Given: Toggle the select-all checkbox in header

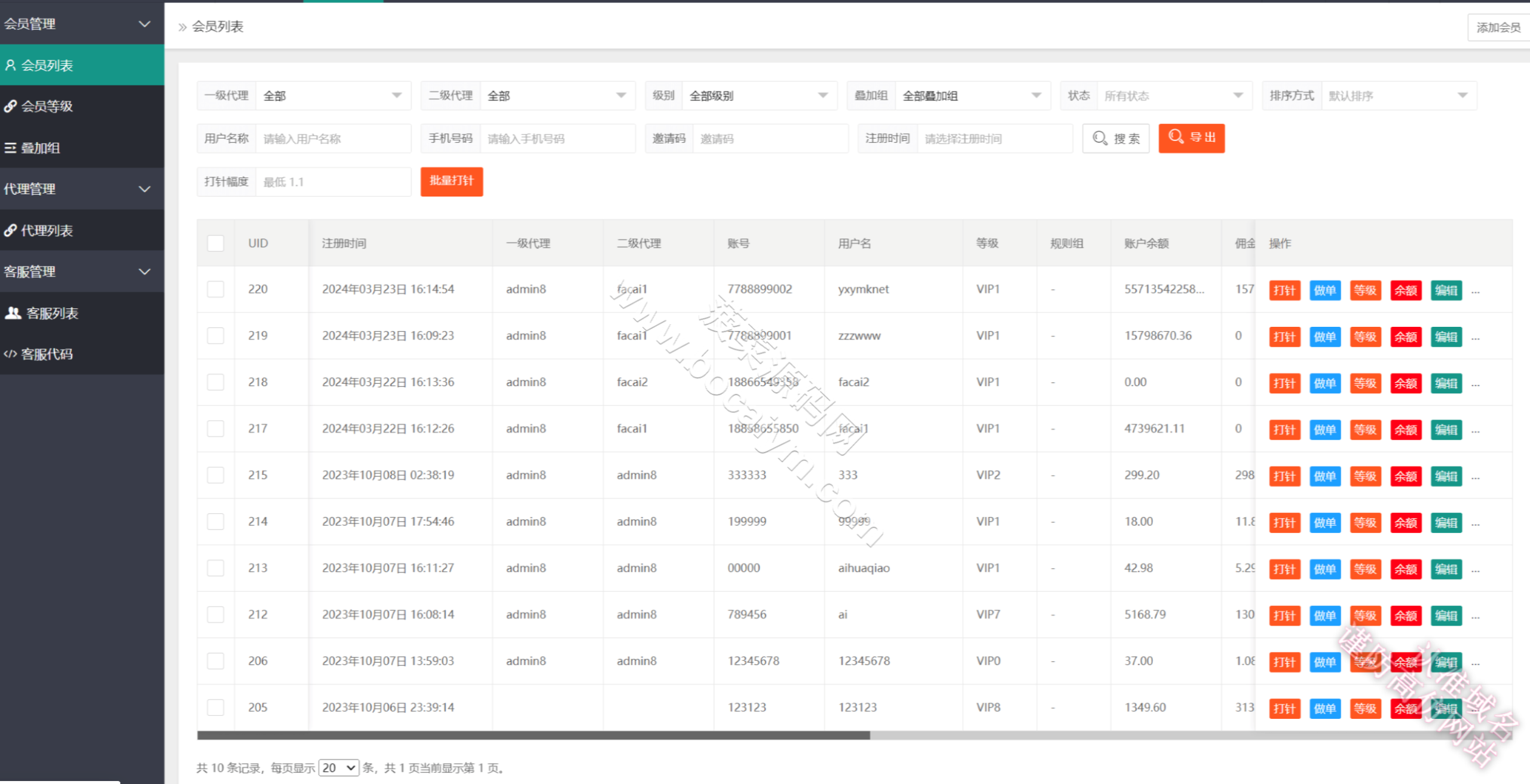Looking at the screenshot, I should pyautogui.click(x=216, y=243).
